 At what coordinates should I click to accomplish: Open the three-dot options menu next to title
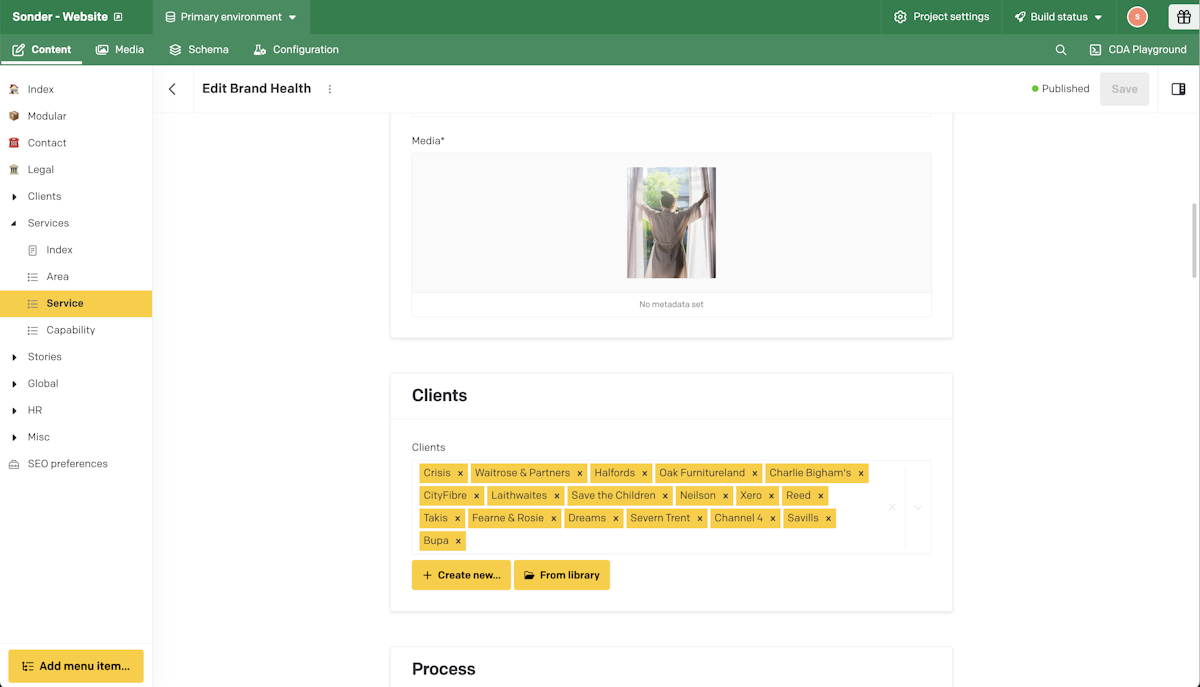coord(330,89)
